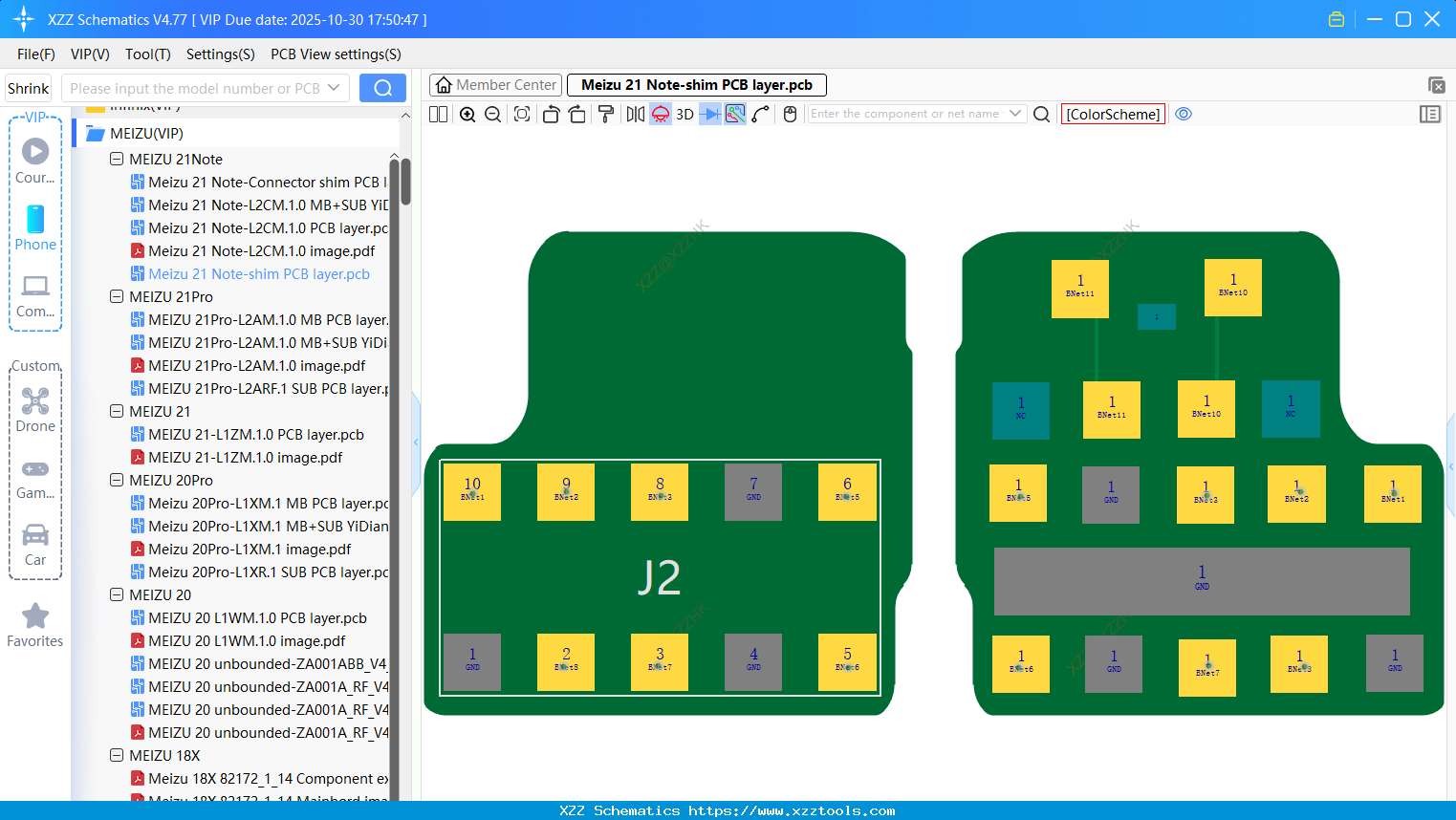Collapse the MEIZU 21Note folder

[x=117, y=160]
